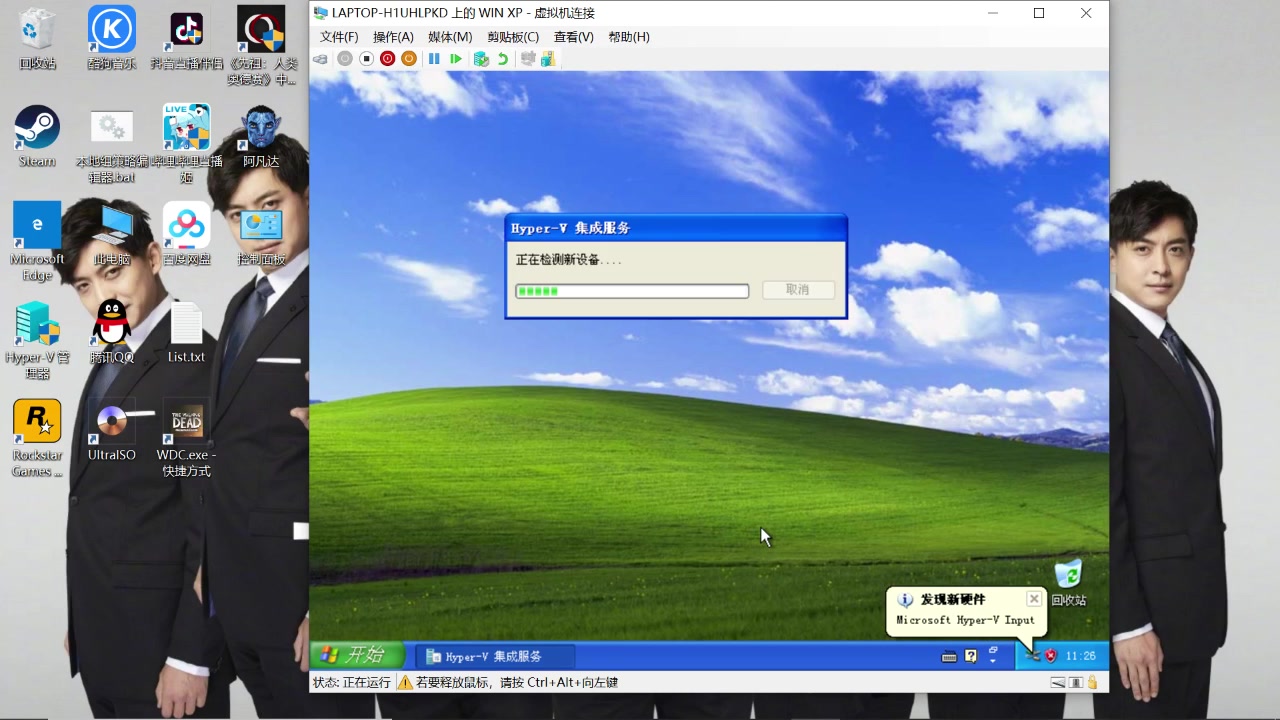The image size is (1280, 720).
Task: Select the 此电脑 desktop icon
Action: click(112, 234)
